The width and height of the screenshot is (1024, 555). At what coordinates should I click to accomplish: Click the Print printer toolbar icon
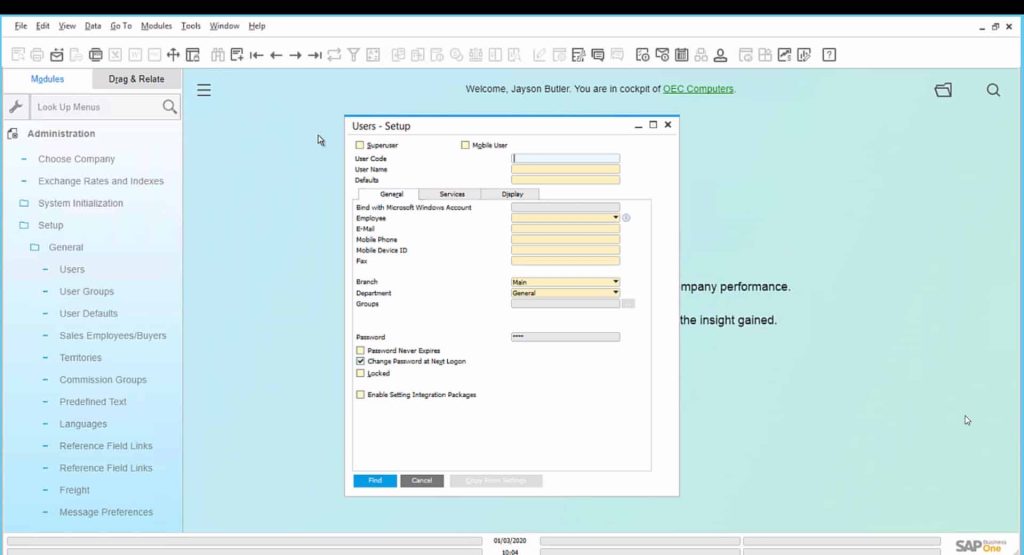click(37, 55)
